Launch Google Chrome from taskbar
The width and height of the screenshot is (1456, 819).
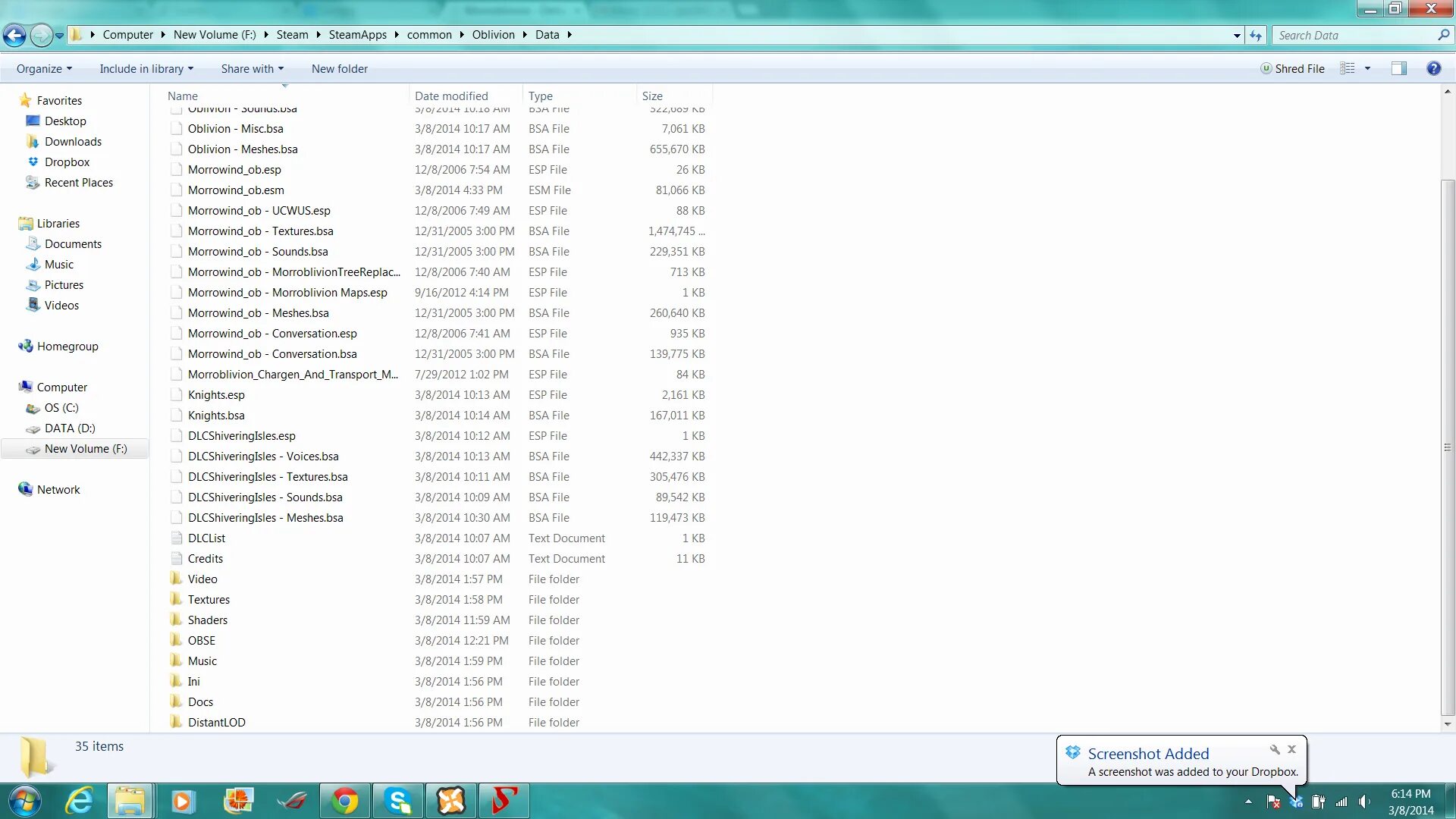point(345,801)
